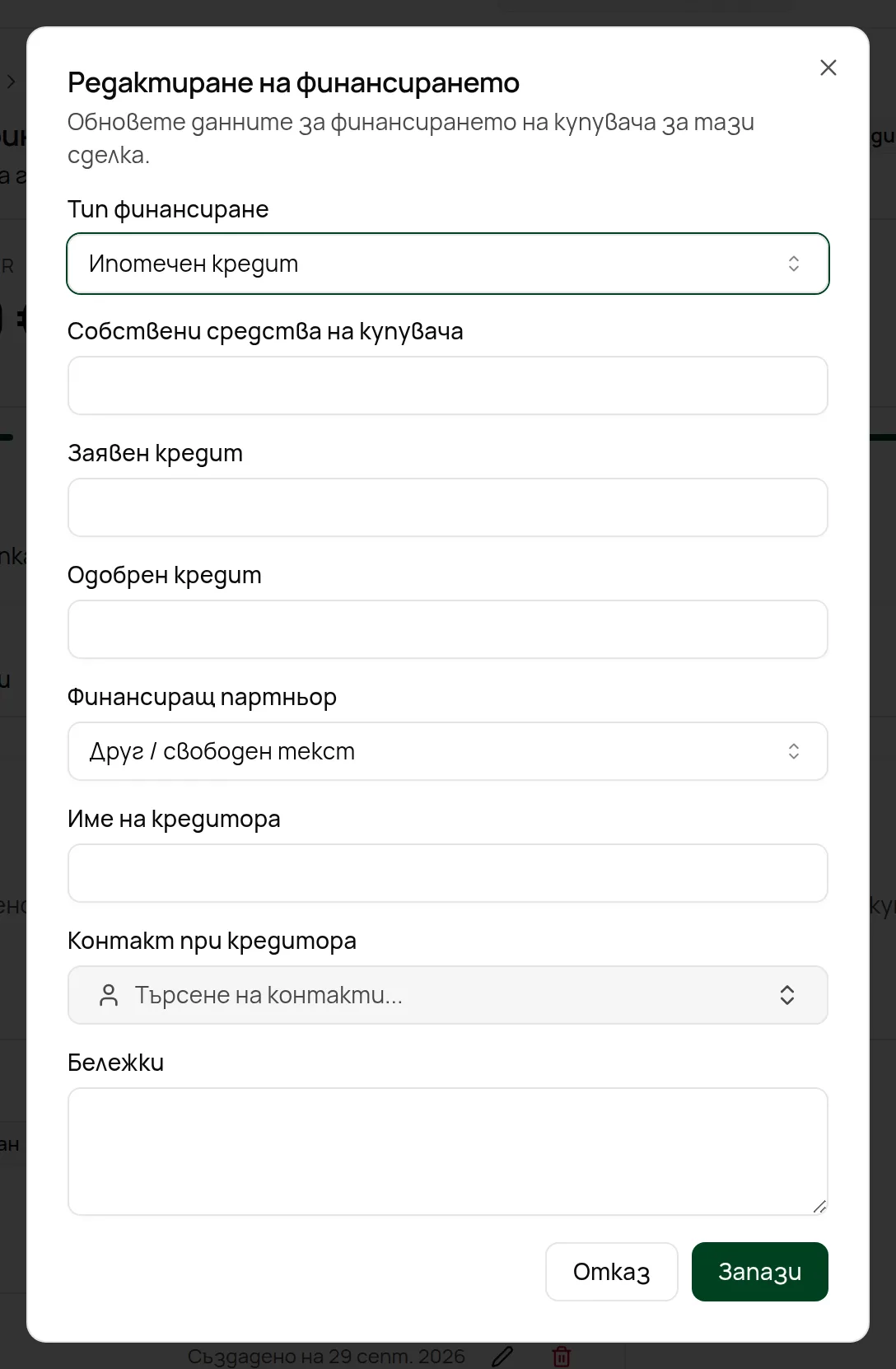Click the Собствени средства на купувача field
The height and width of the screenshot is (1369, 896).
448,385
